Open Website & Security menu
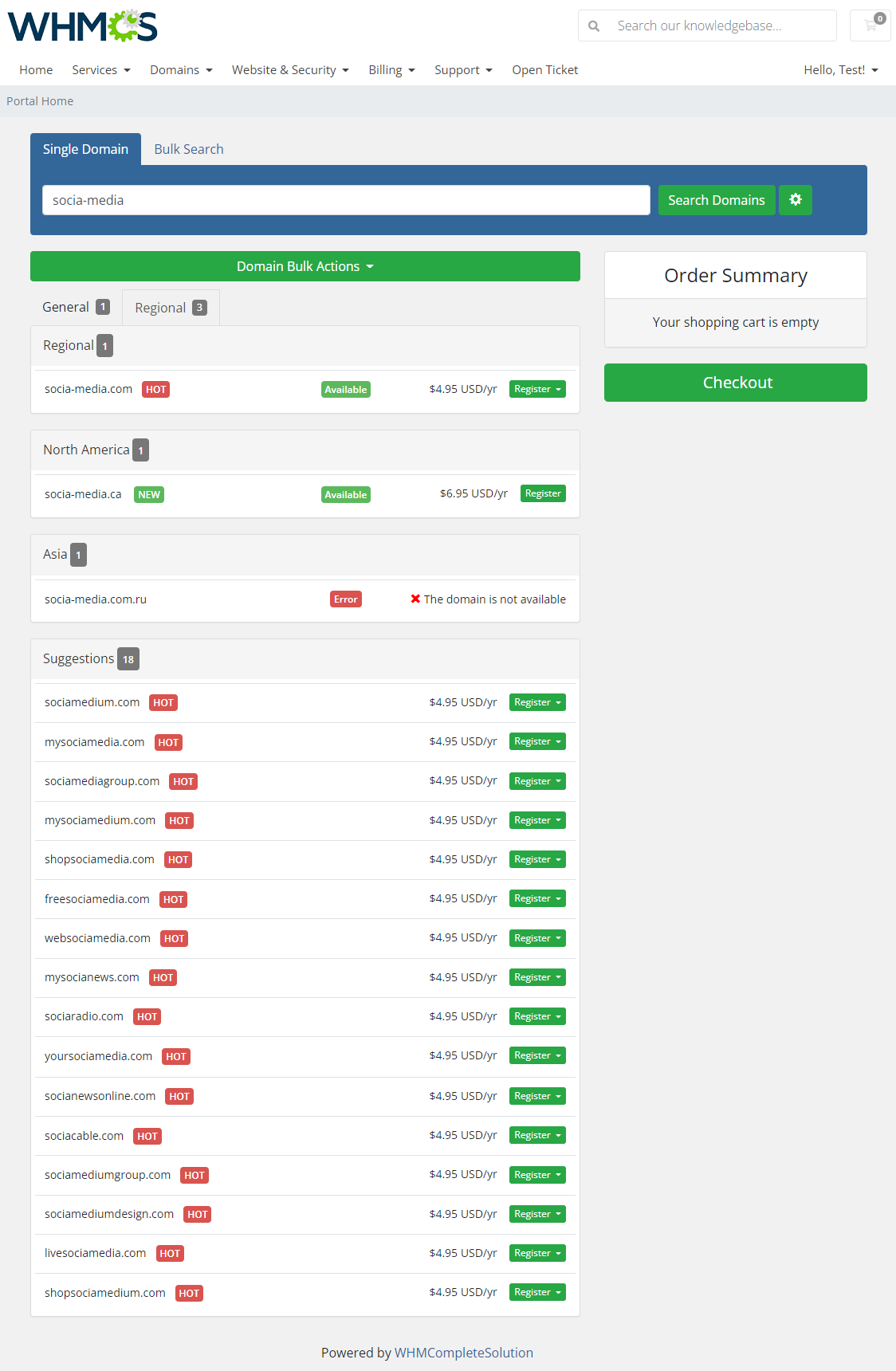896x1371 pixels. pos(290,70)
